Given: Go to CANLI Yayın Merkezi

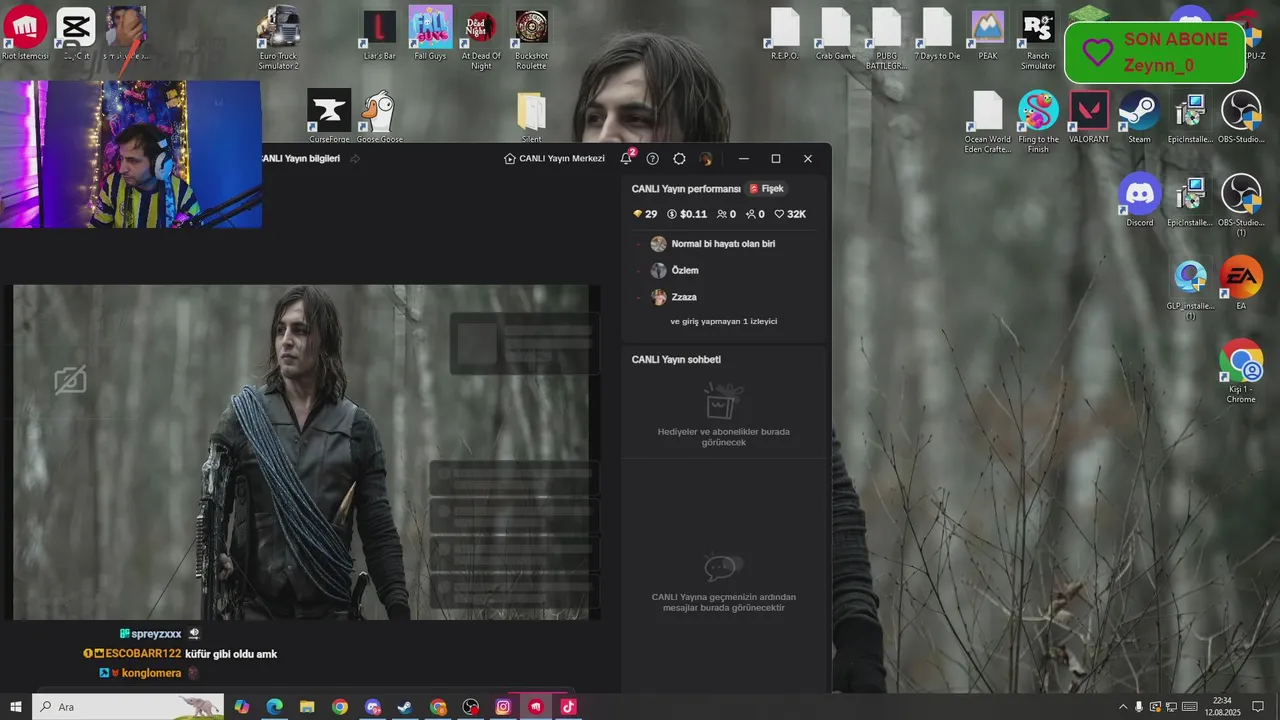Looking at the screenshot, I should pyautogui.click(x=554, y=158).
